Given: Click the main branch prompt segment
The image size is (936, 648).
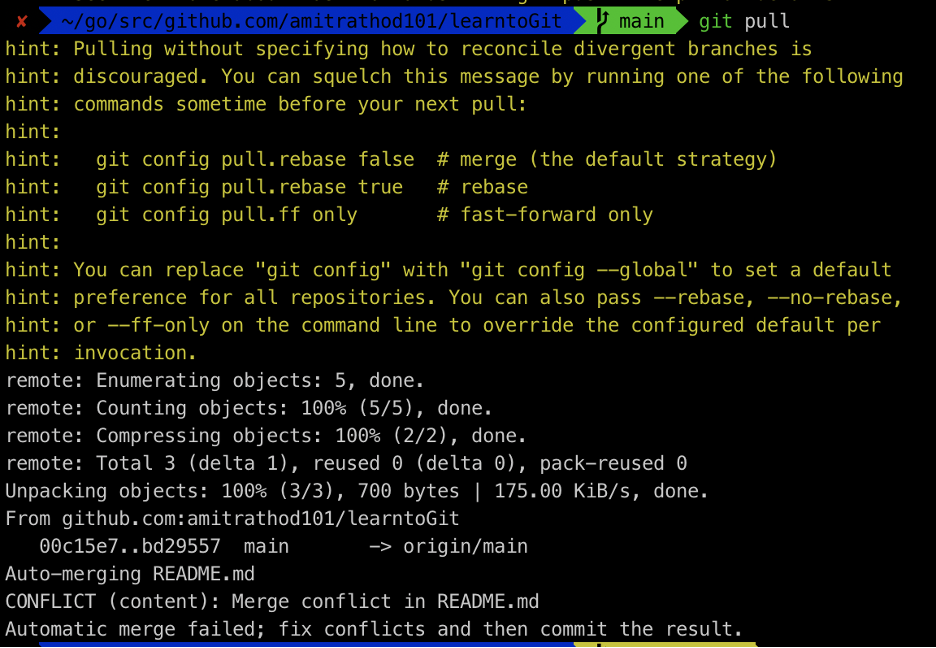Looking at the screenshot, I should (633, 21).
